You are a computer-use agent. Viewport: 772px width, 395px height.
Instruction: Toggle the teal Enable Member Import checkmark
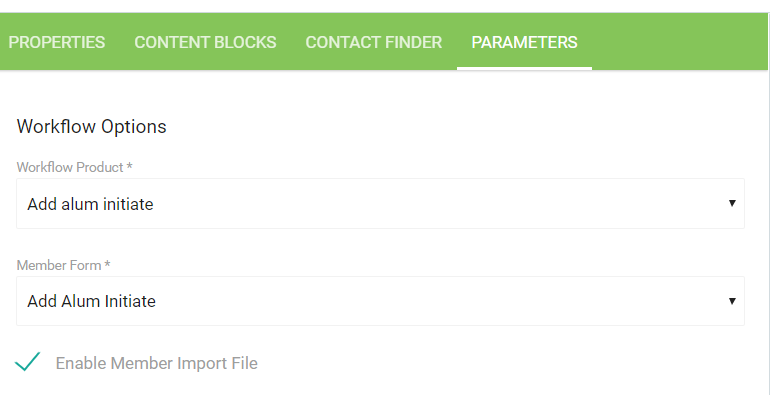tap(28, 362)
